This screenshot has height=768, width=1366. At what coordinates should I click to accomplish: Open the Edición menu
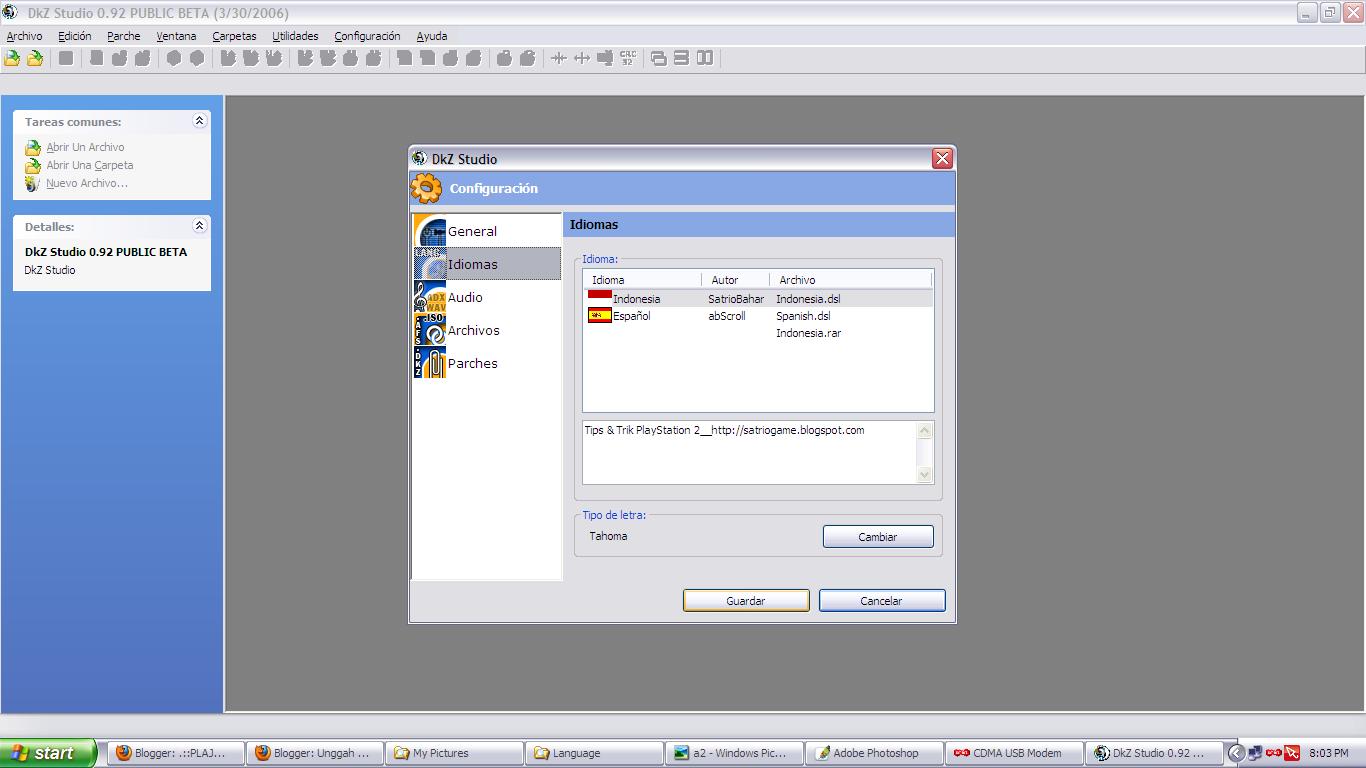pyautogui.click(x=74, y=36)
